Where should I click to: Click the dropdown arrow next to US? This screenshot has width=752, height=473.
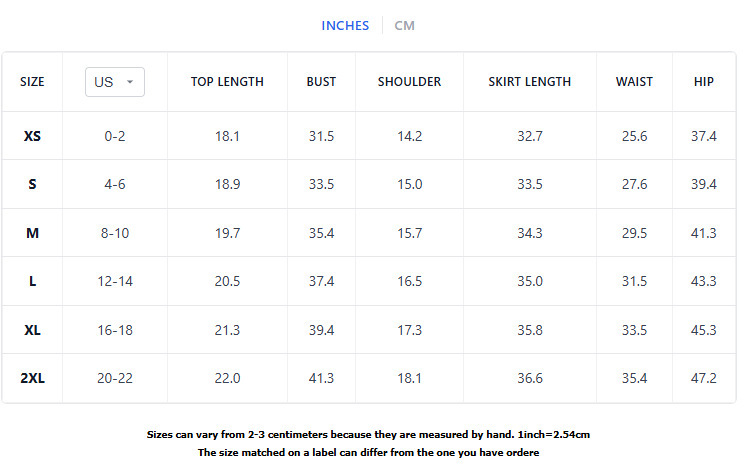pos(130,83)
